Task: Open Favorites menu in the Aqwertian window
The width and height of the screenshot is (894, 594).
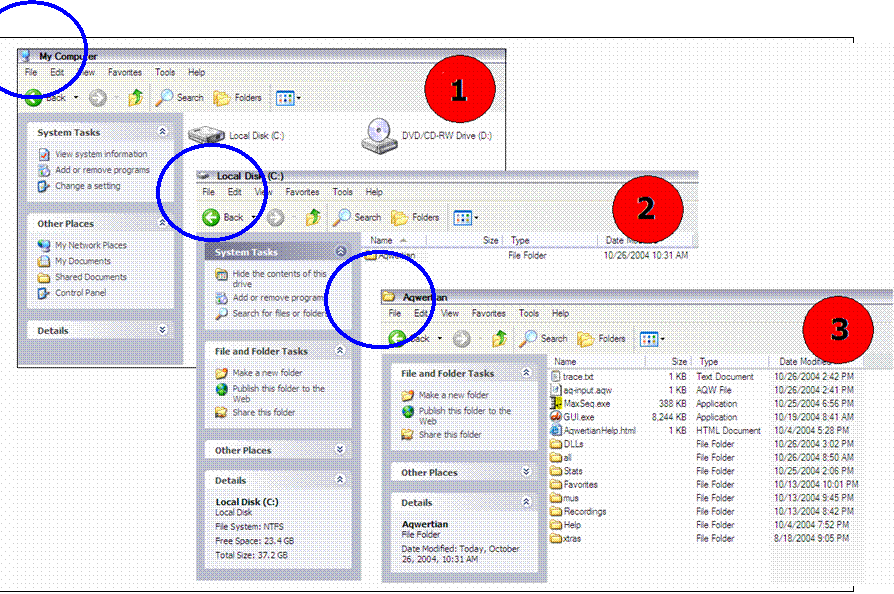Action: click(x=488, y=313)
